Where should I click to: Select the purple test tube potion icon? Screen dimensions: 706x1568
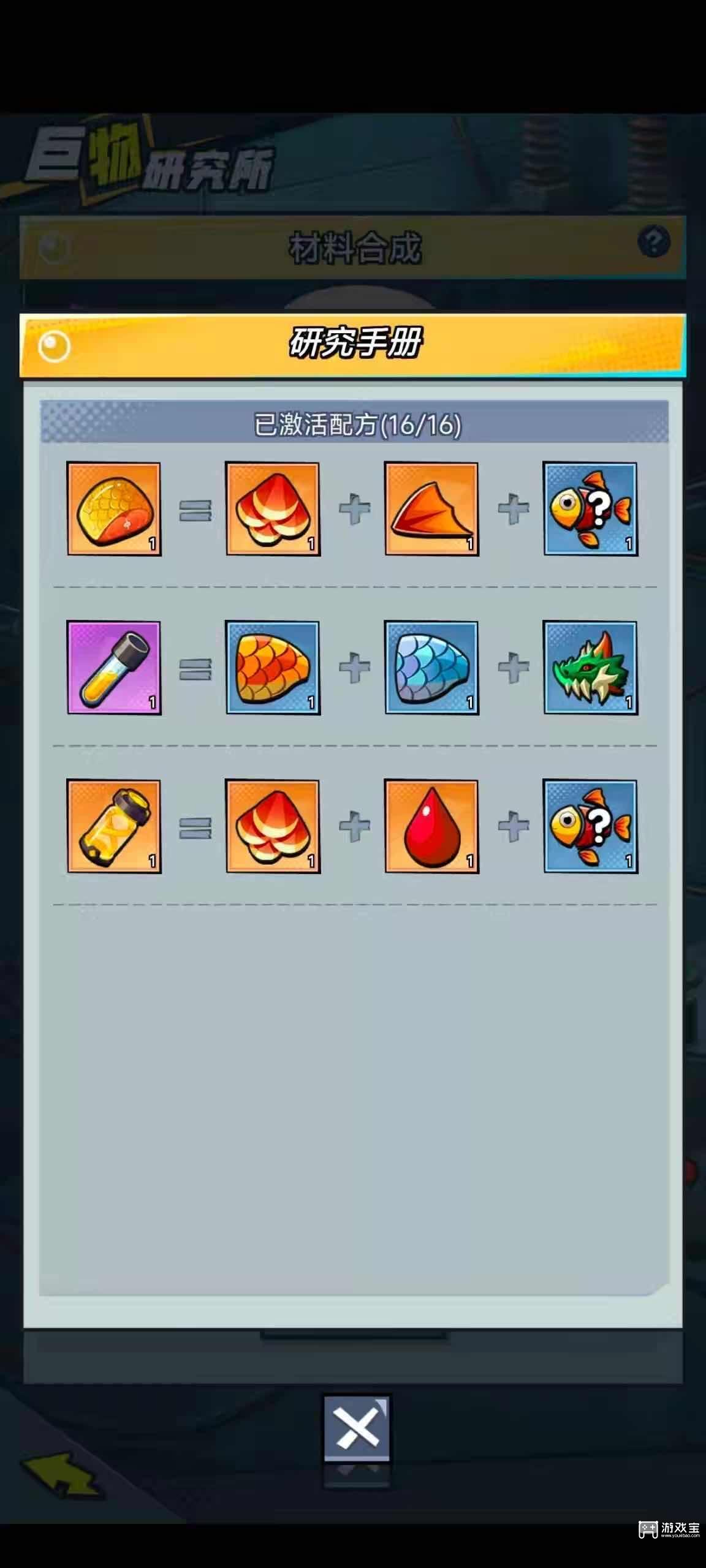(x=114, y=668)
